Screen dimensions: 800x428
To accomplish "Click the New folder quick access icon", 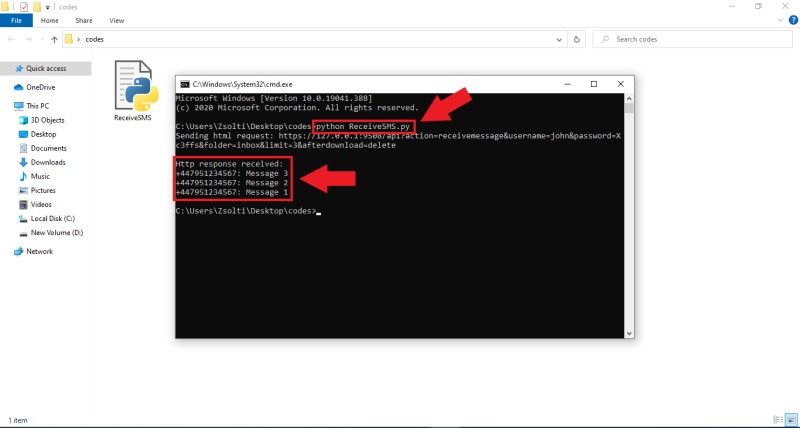I will click(x=37, y=7).
